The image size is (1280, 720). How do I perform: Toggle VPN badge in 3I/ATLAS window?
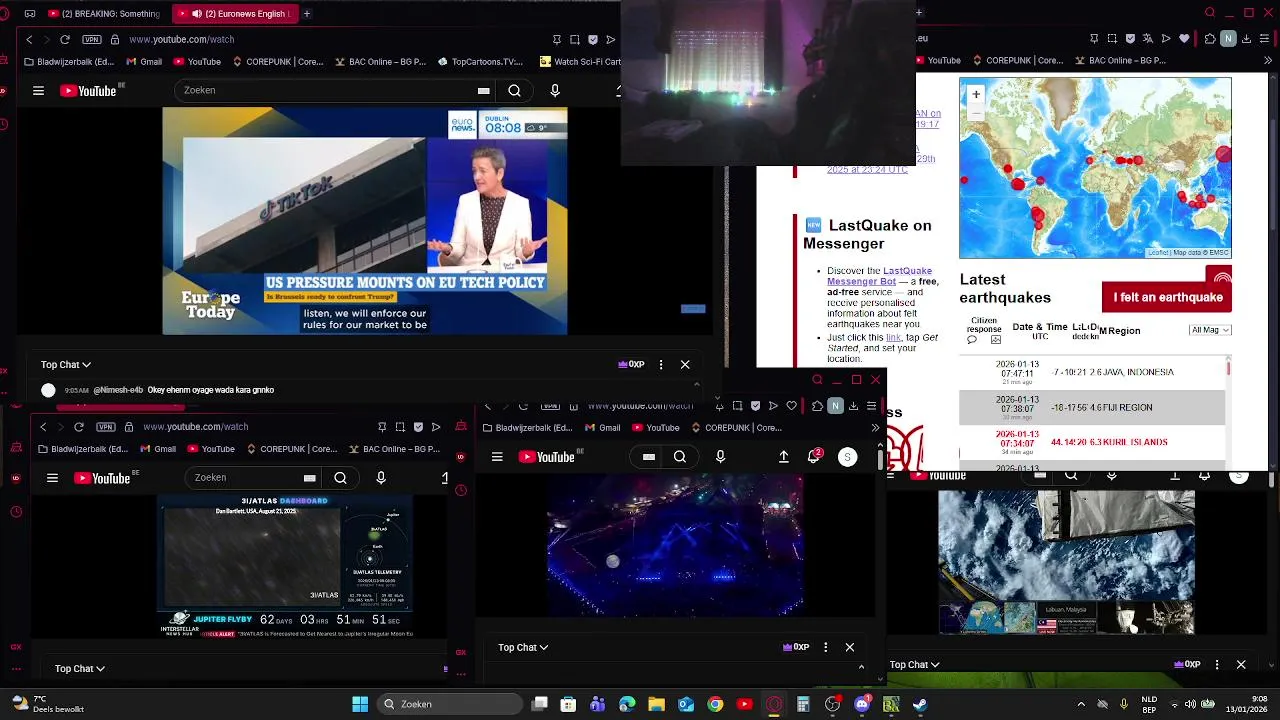(106, 427)
